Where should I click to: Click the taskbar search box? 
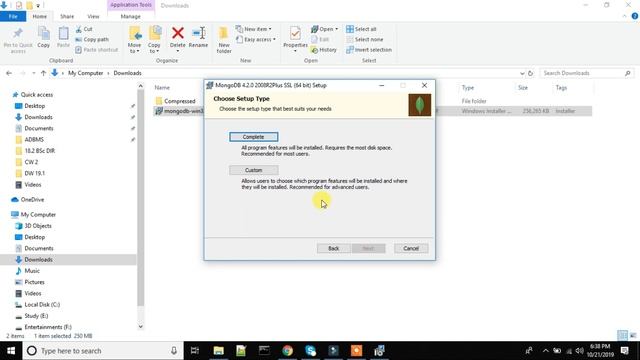103,351
